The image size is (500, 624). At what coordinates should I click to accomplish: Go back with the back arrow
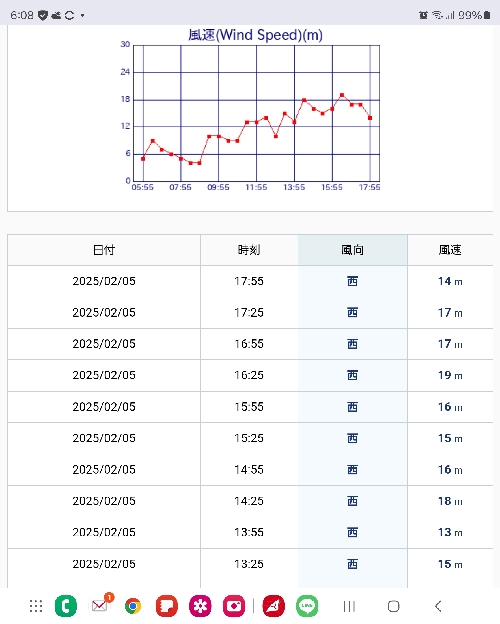pos(438,606)
